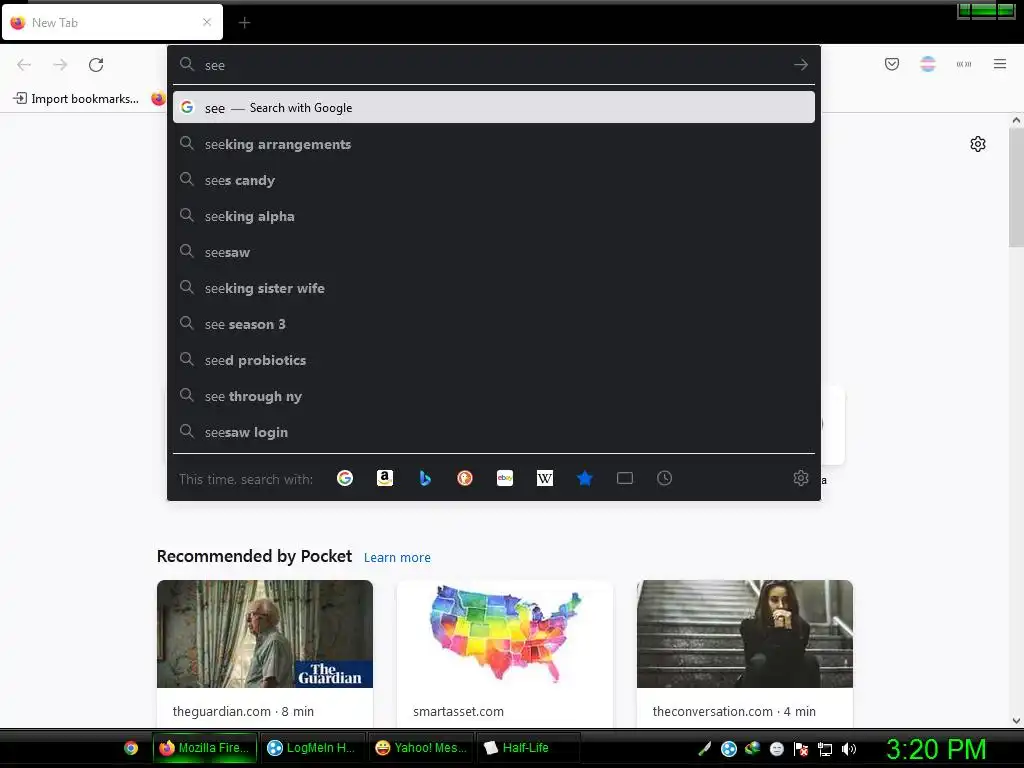Choose 'seeking alpha' suggestion

coord(494,216)
